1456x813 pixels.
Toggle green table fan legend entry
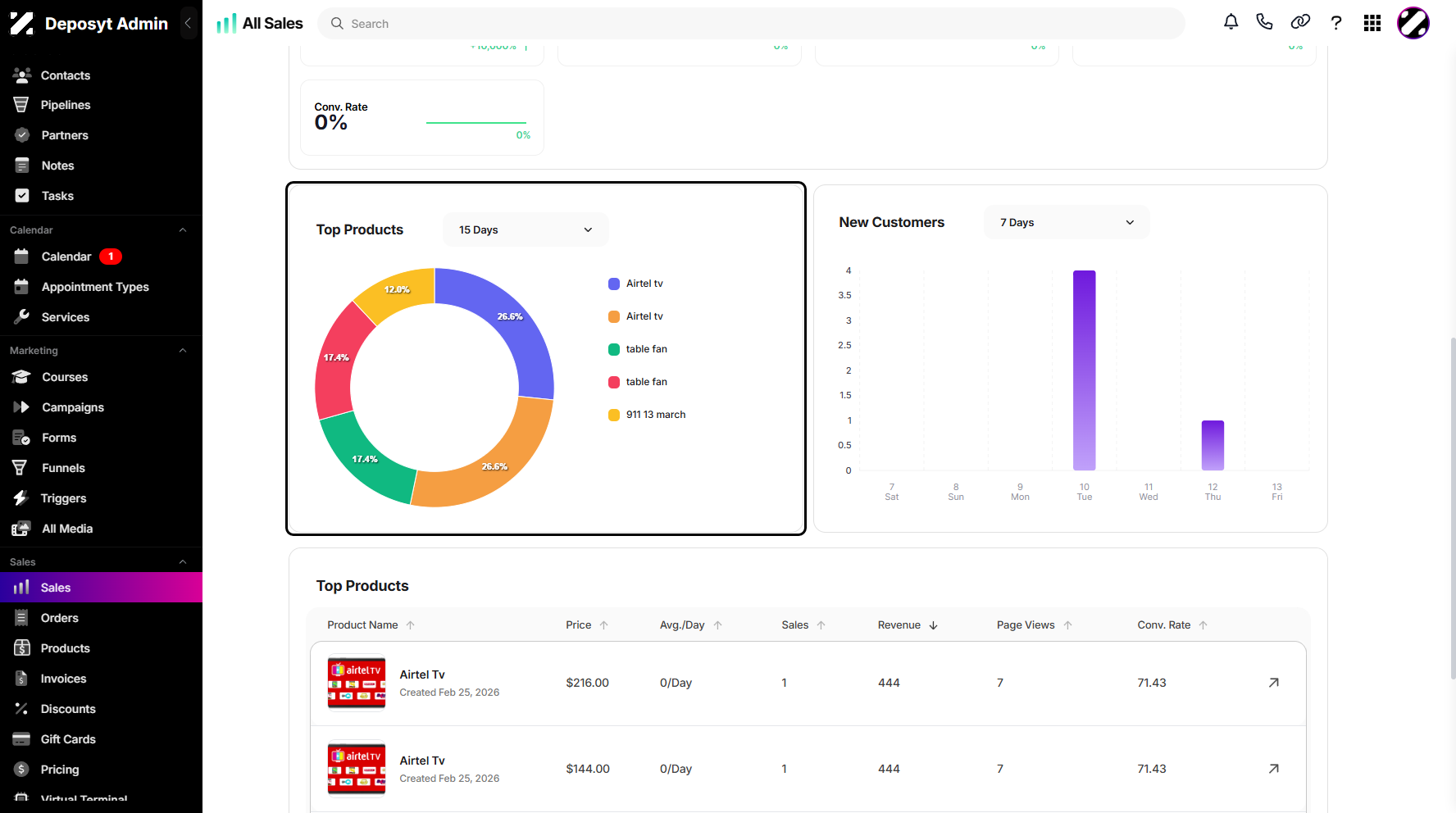638,349
